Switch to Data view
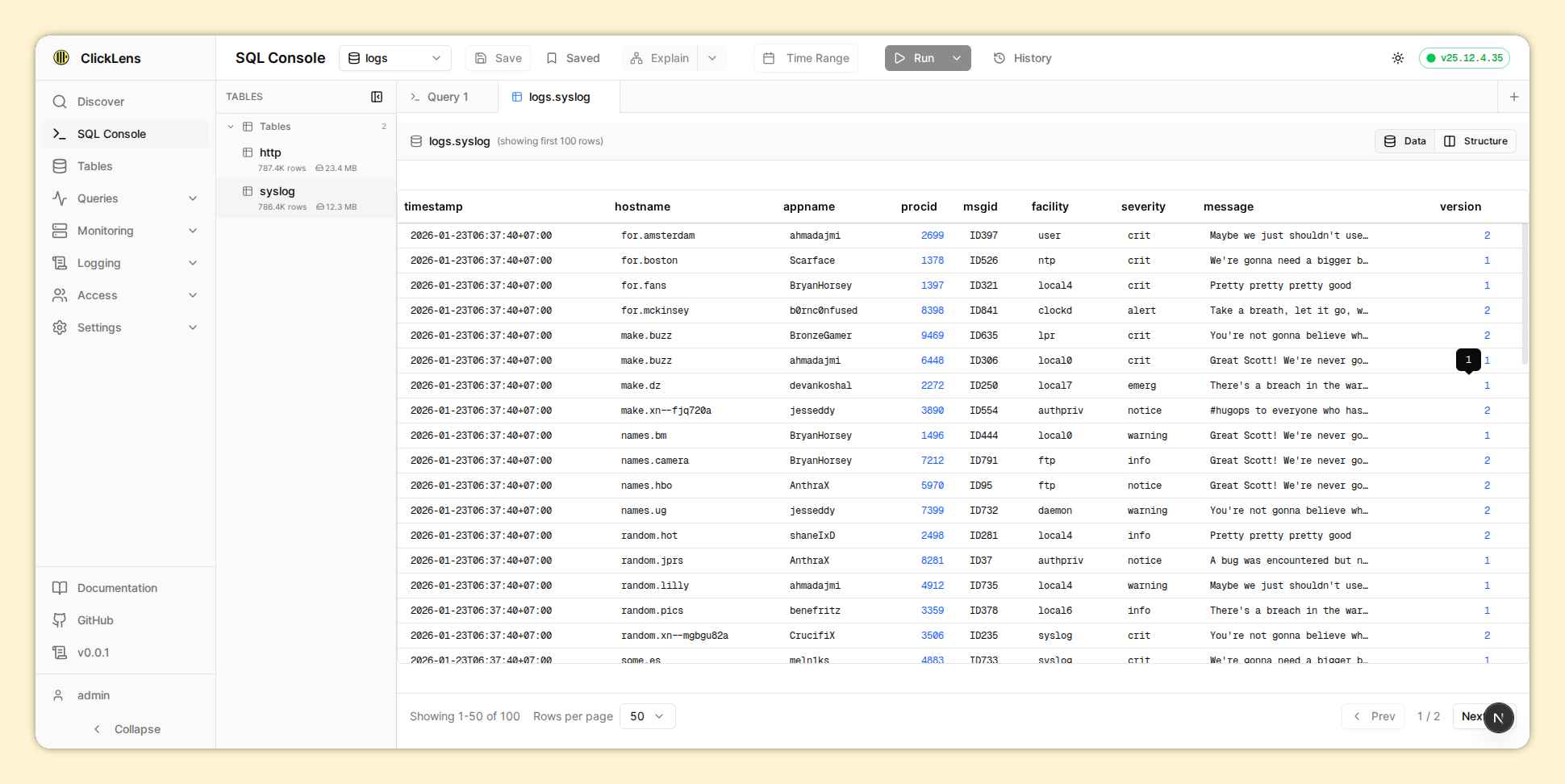The width and height of the screenshot is (1565, 784). pyautogui.click(x=1405, y=141)
